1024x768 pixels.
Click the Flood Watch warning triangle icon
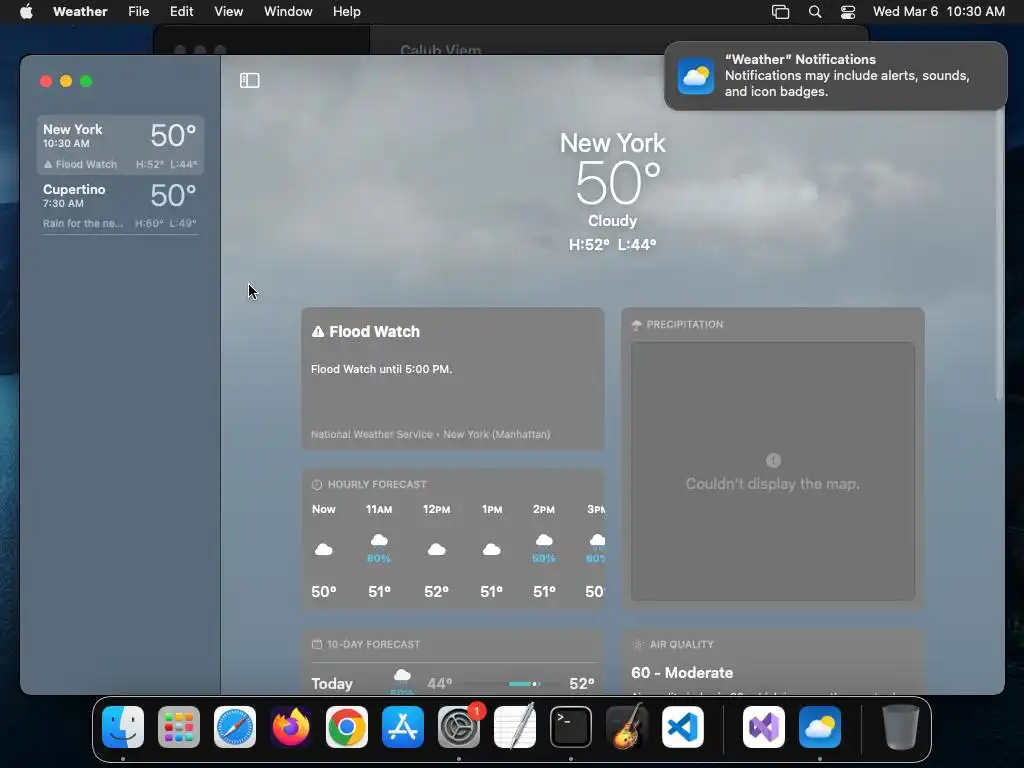318,332
